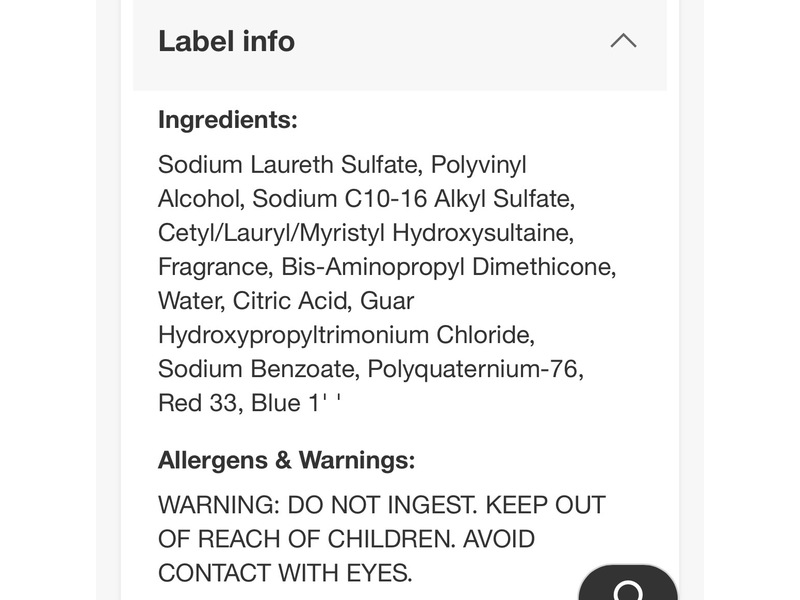Click OF REACH OF CHILDREN line
The image size is (800, 600).
tap(301, 539)
